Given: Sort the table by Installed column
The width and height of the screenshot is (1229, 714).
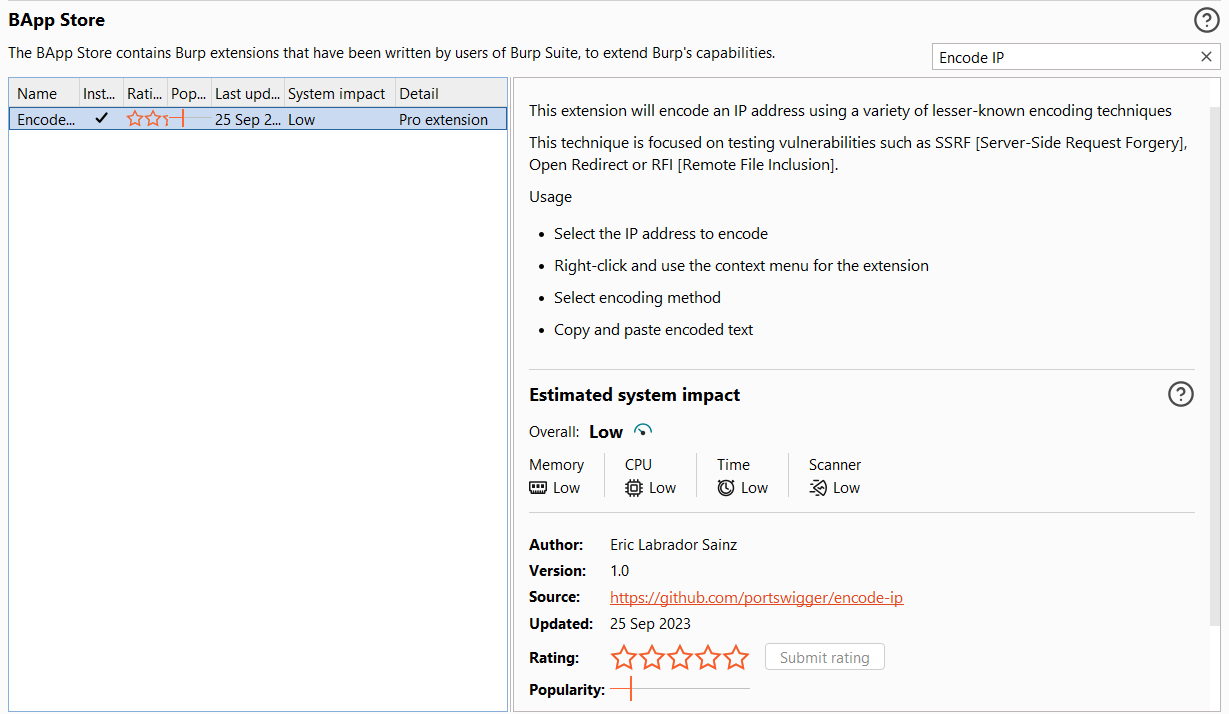Looking at the screenshot, I should click(x=102, y=93).
